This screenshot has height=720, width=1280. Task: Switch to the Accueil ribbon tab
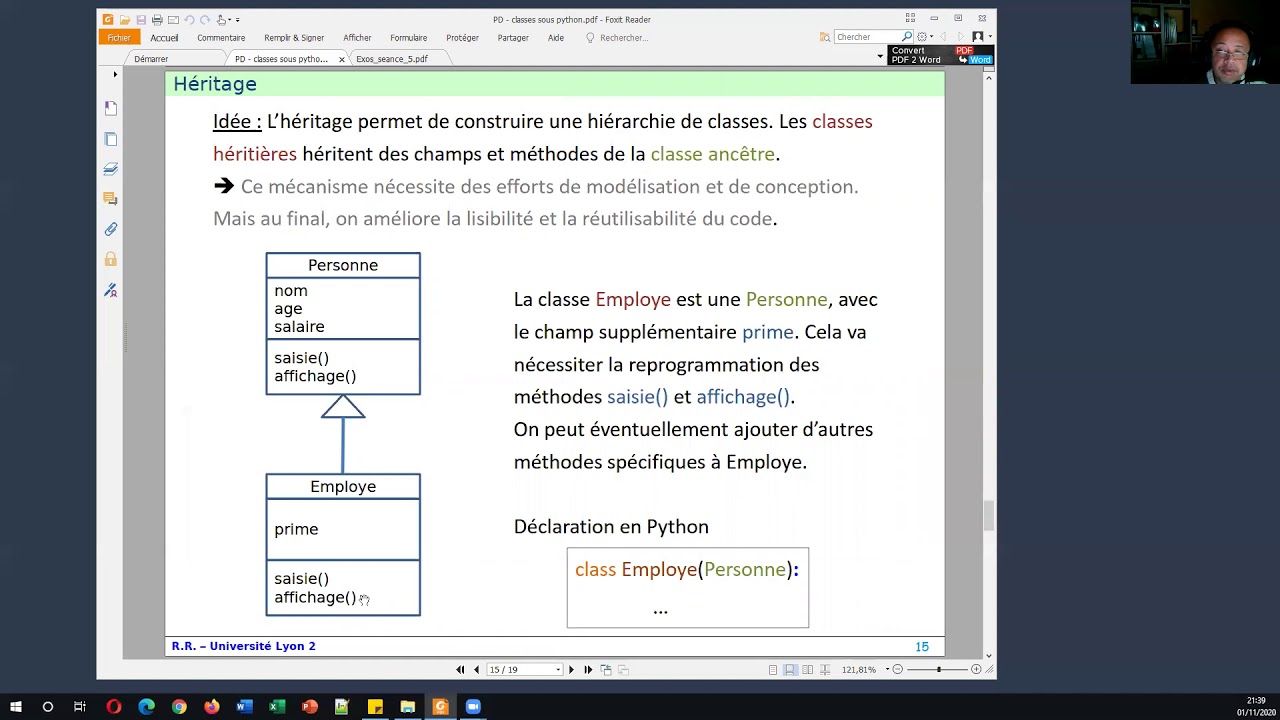(164, 38)
